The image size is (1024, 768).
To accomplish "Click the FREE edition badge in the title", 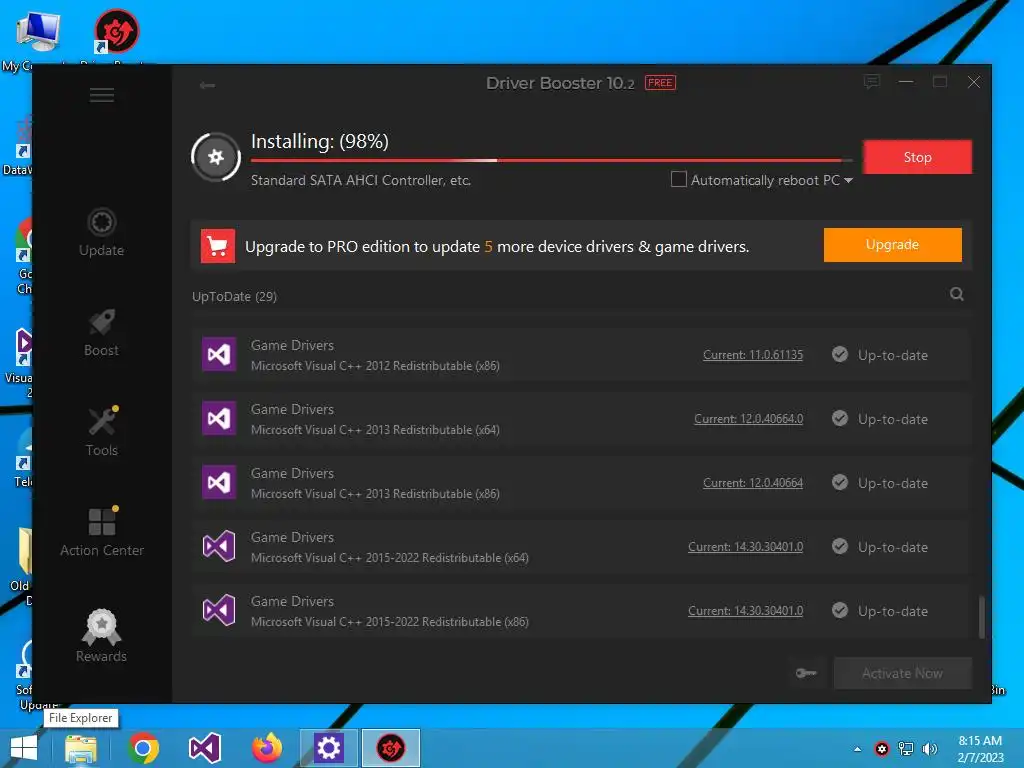I will [x=660, y=83].
